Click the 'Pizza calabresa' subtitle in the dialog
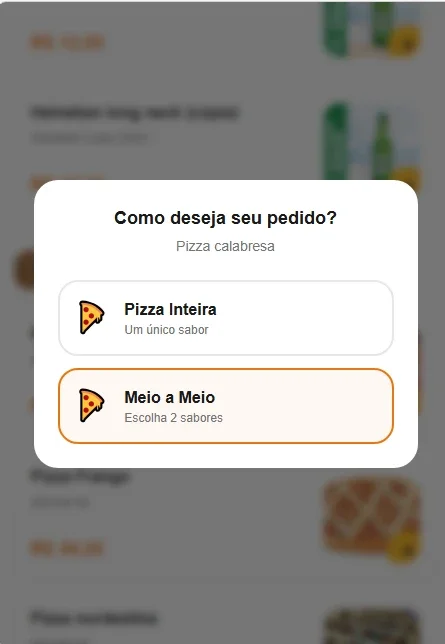This screenshot has height=644, width=445. click(226, 246)
